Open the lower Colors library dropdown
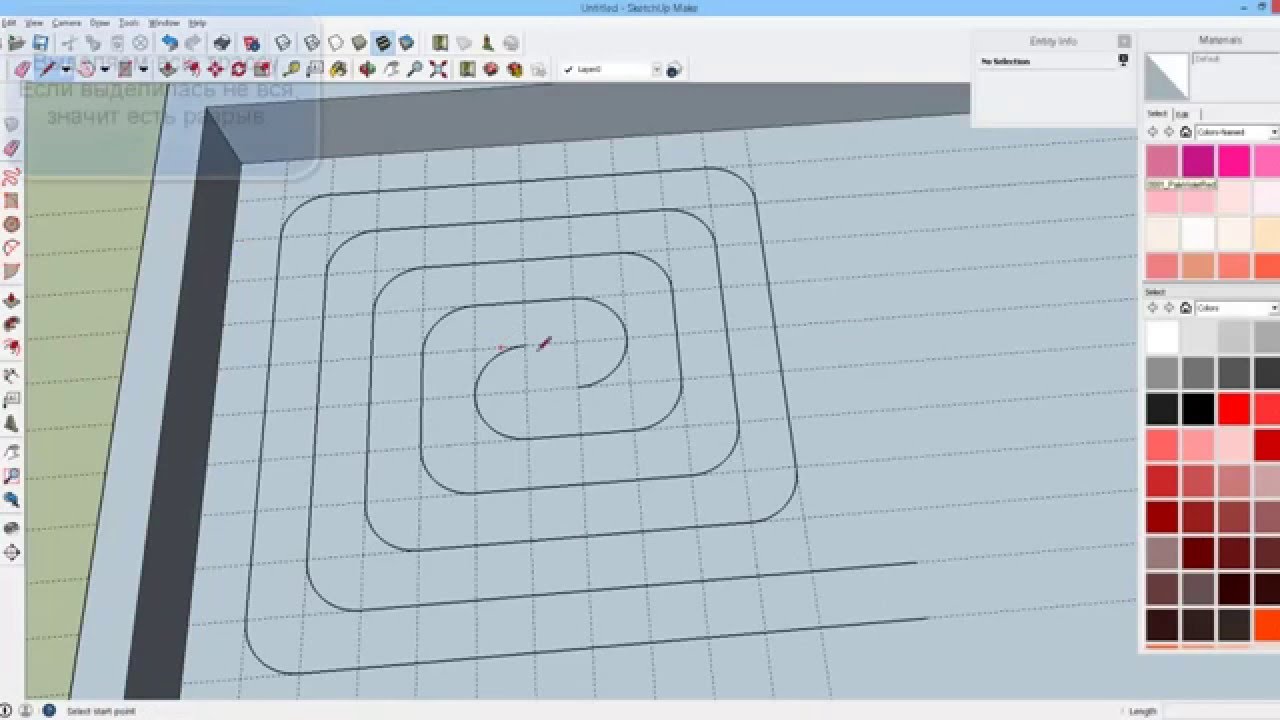Viewport: 1280px width, 720px height. (1274, 308)
